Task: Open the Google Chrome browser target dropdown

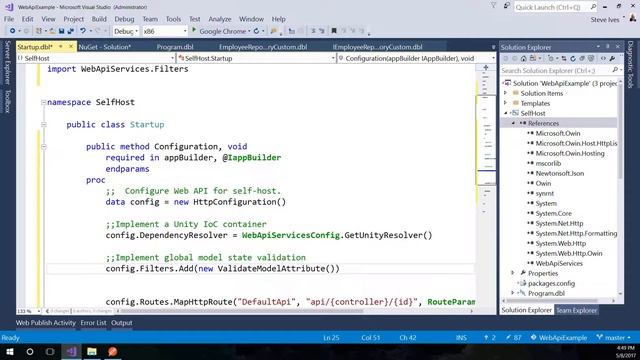Action: pyautogui.click(x=249, y=31)
